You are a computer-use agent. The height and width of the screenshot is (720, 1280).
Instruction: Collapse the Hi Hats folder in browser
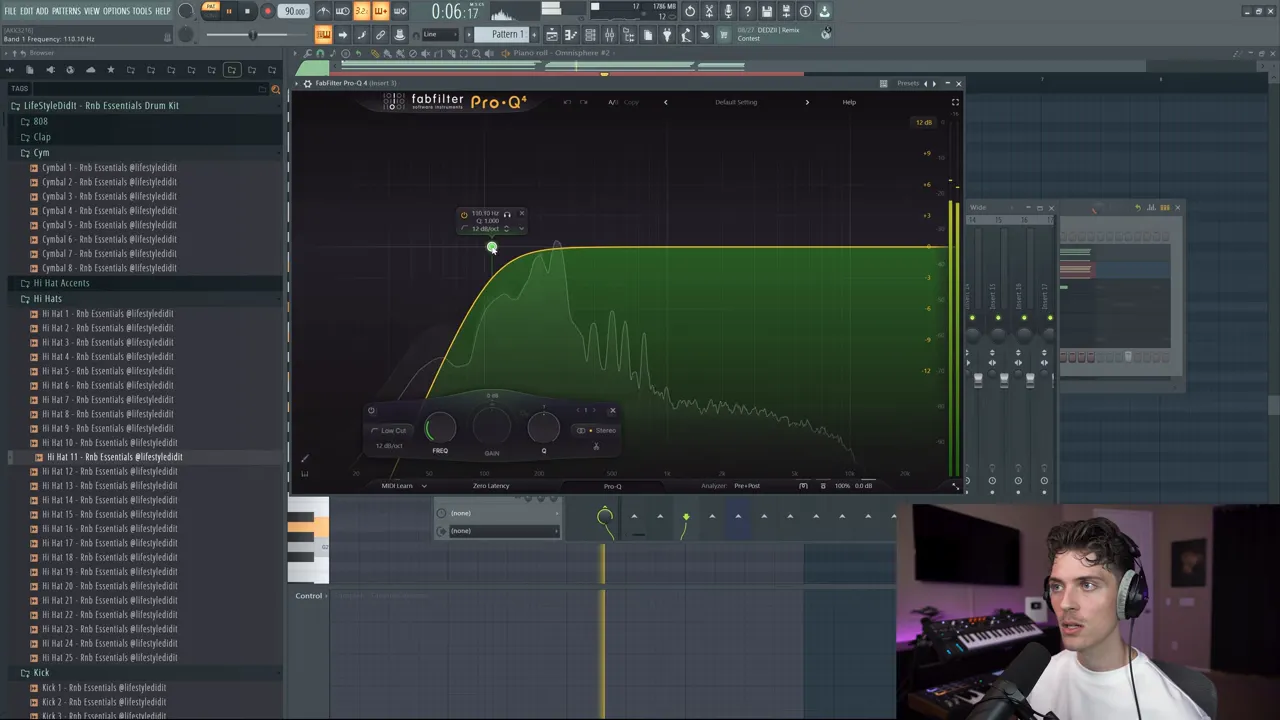click(47, 299)
